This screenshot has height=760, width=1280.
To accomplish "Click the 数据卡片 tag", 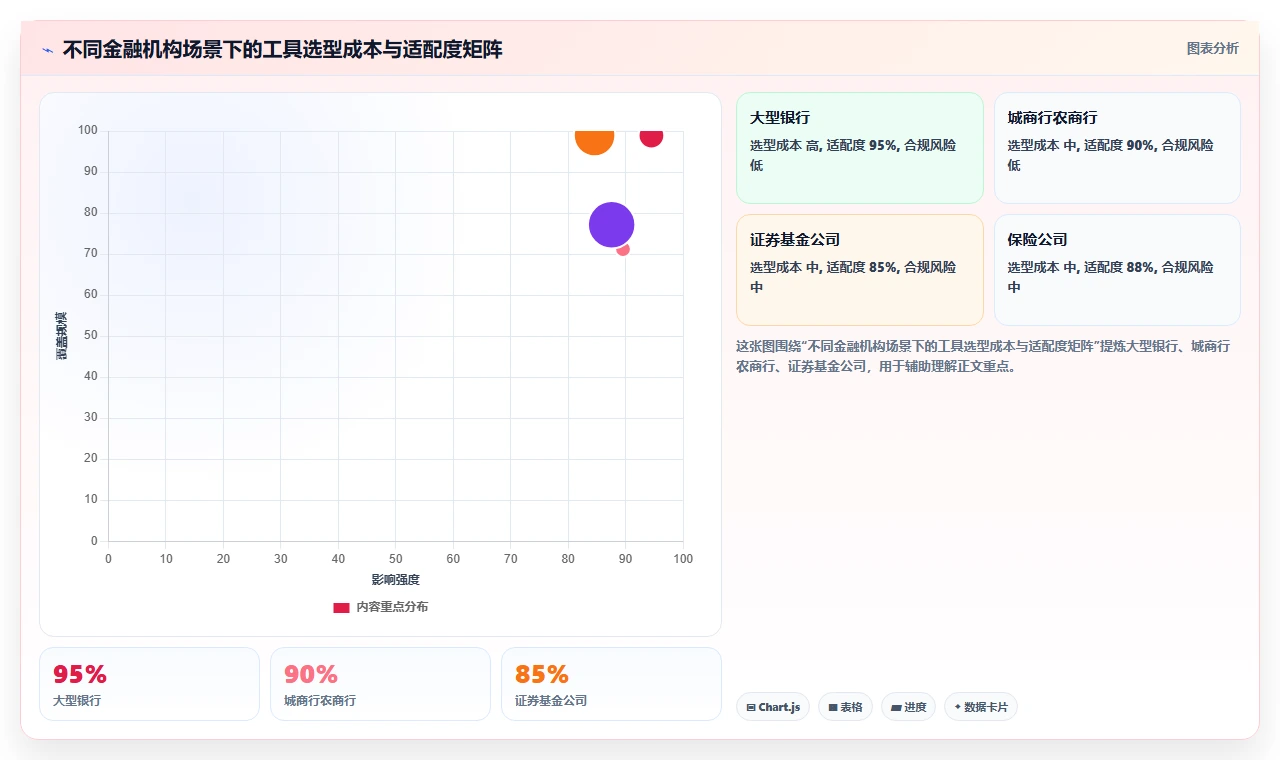I will click(x=980, y=707).
